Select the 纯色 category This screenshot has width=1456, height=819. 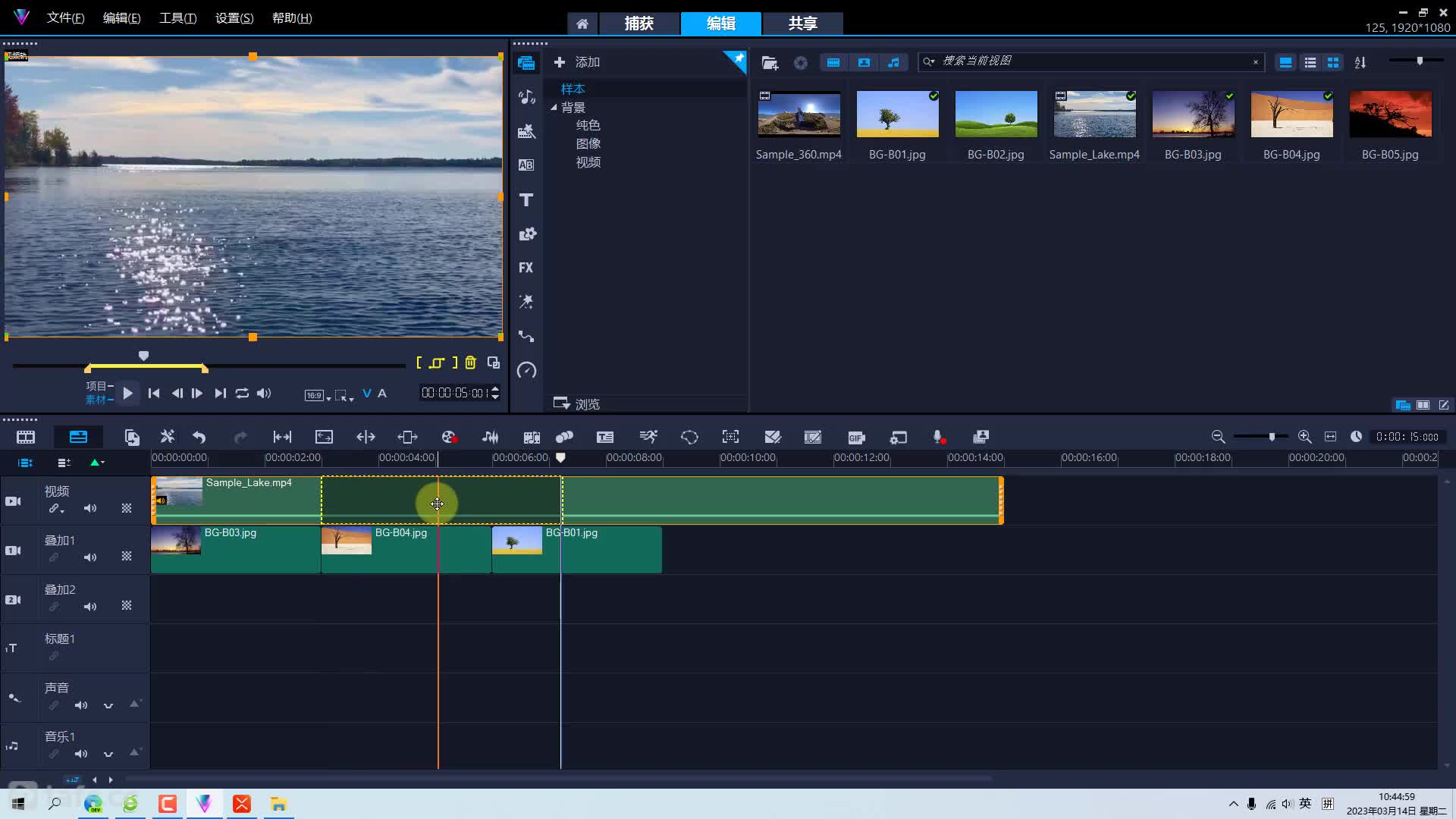(x=588, y=125)
